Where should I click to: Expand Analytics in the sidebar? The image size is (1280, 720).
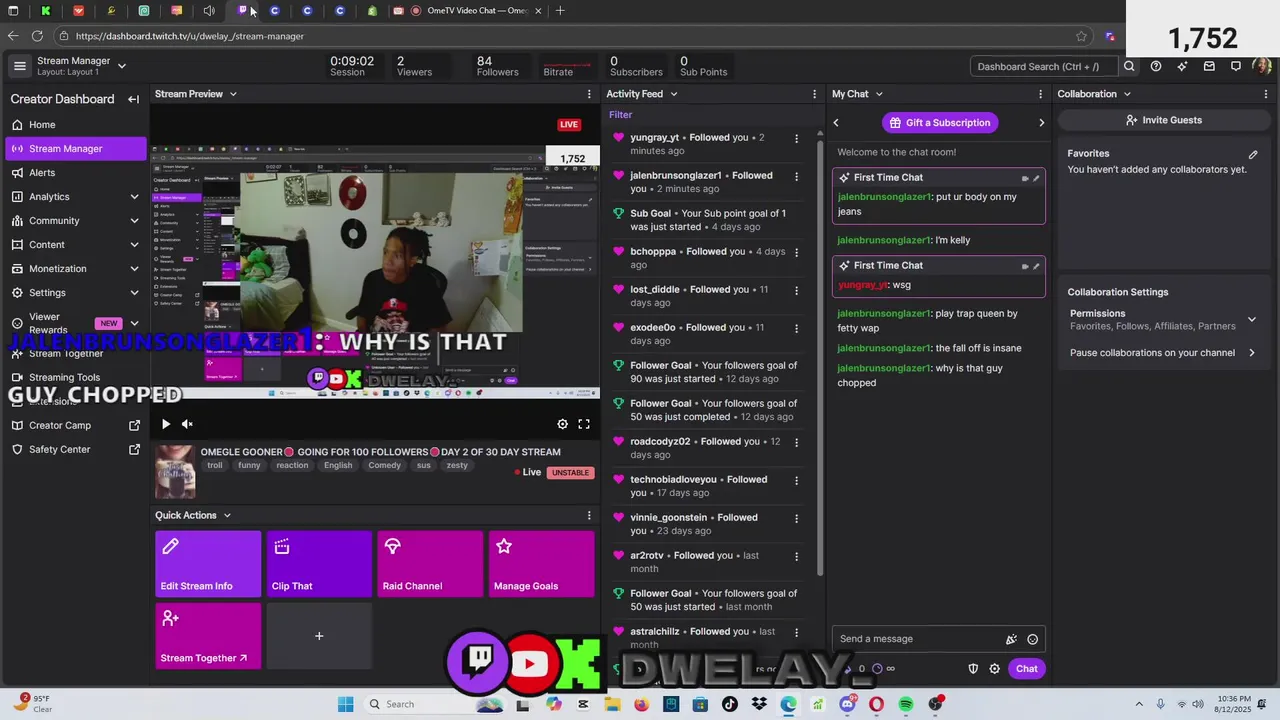pos(134,197)
